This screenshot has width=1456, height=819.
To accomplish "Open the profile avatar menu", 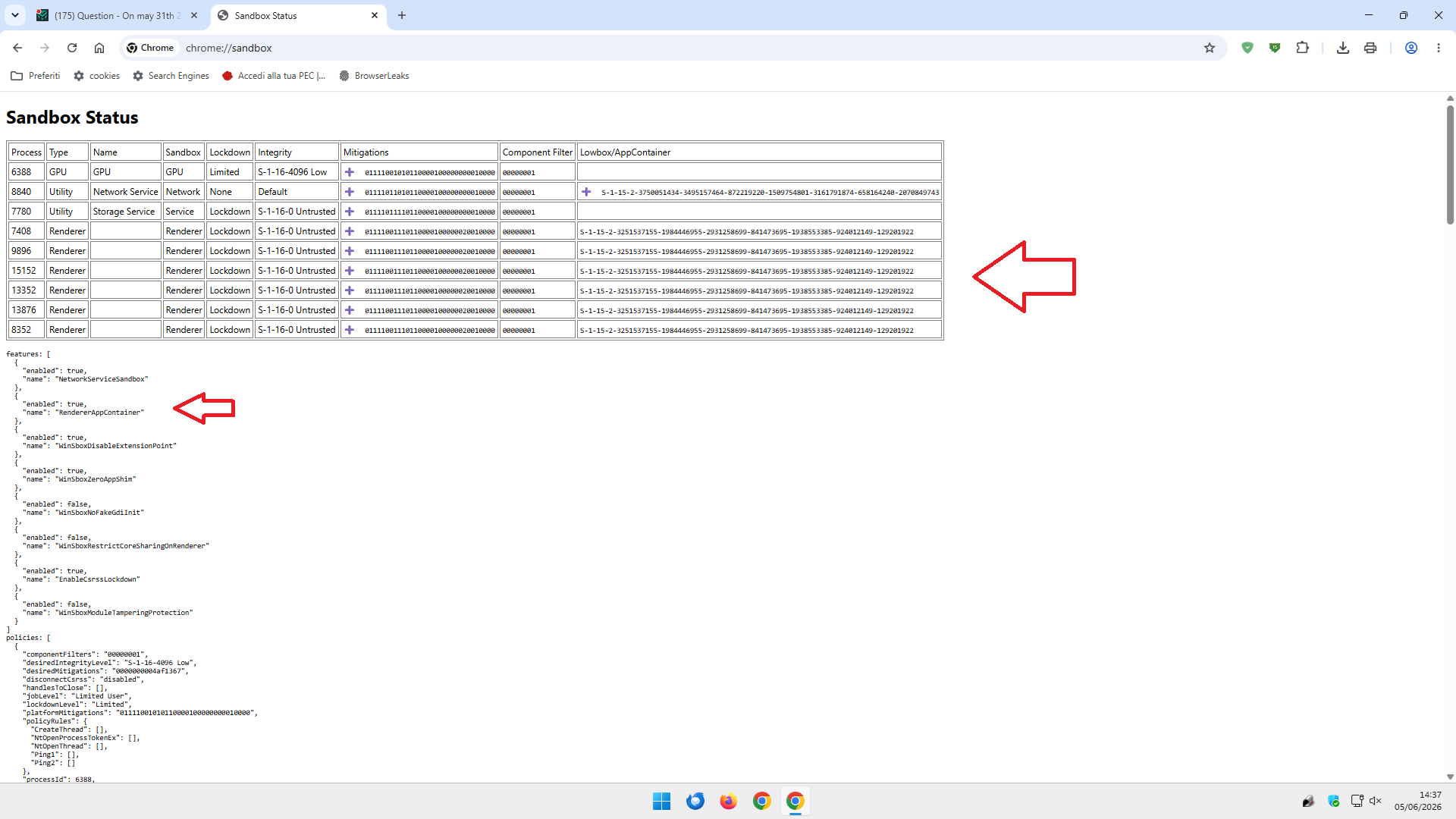I will pos(1411,48).
